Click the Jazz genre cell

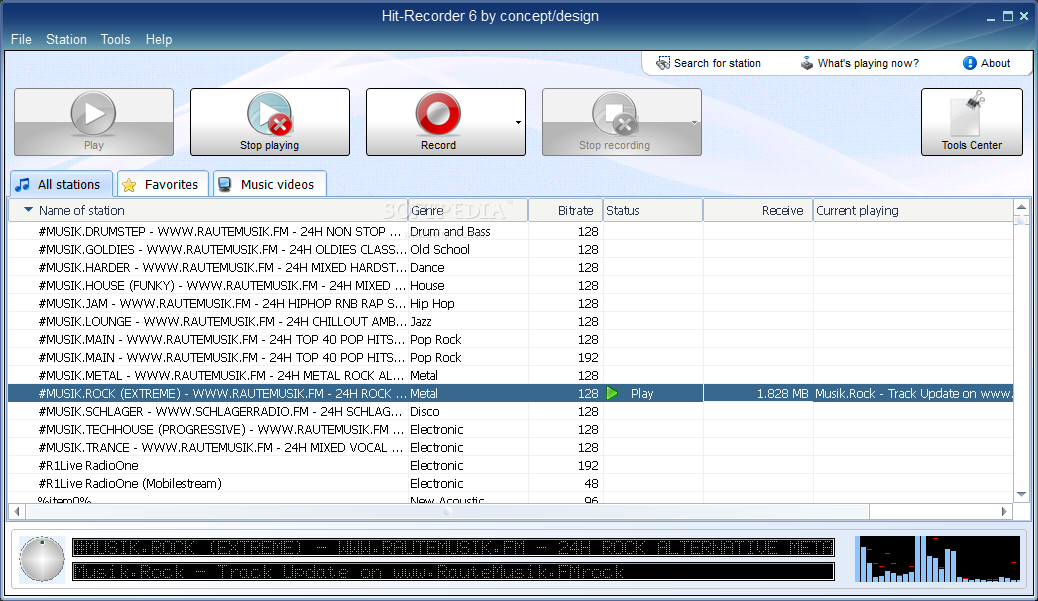click(421, 321)
